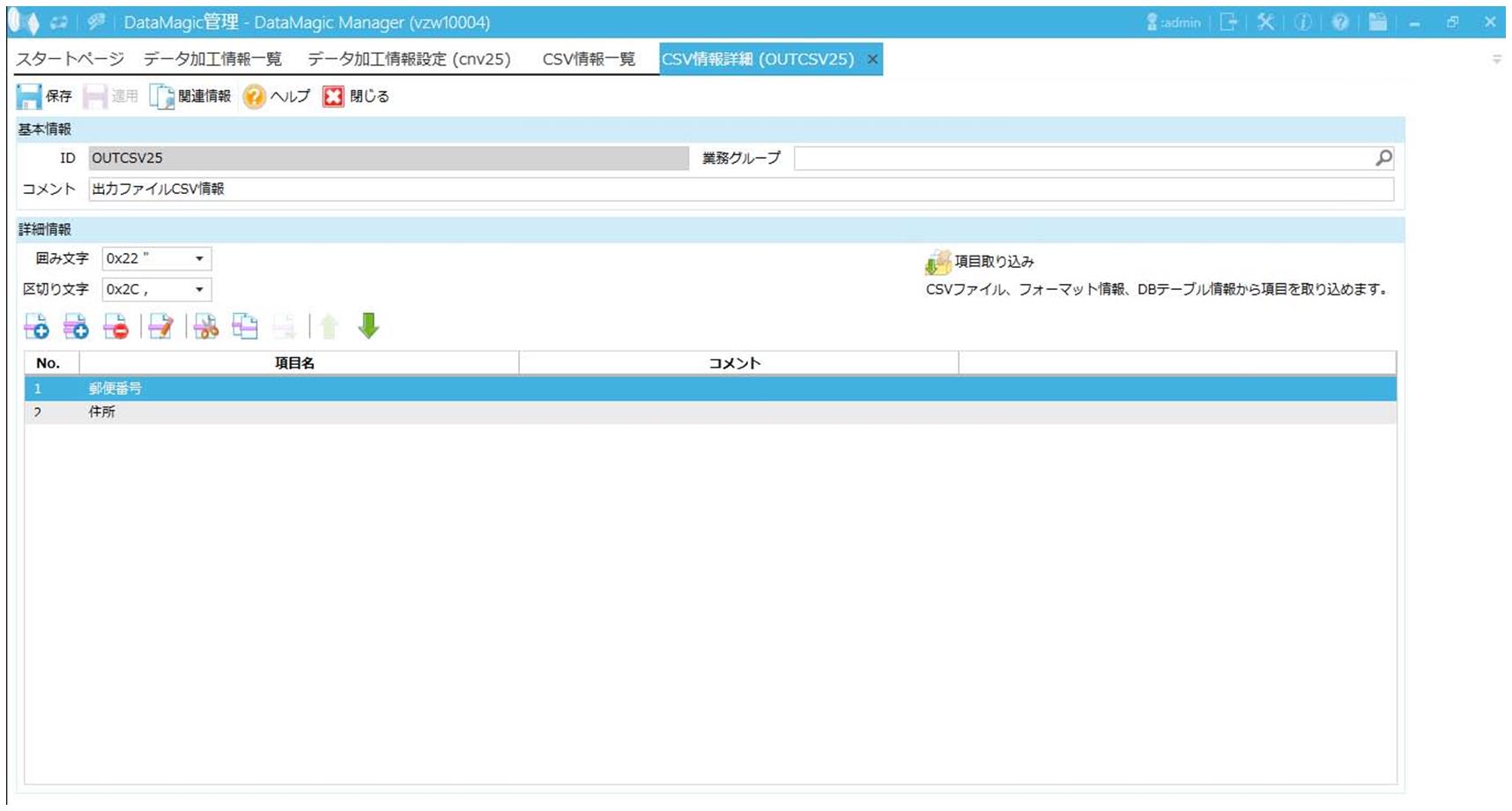Image resolution: width=1512 pixels, height=811 pixels.
Task: Click the edit item pencil icon
Action: click(x=160, y=327)
